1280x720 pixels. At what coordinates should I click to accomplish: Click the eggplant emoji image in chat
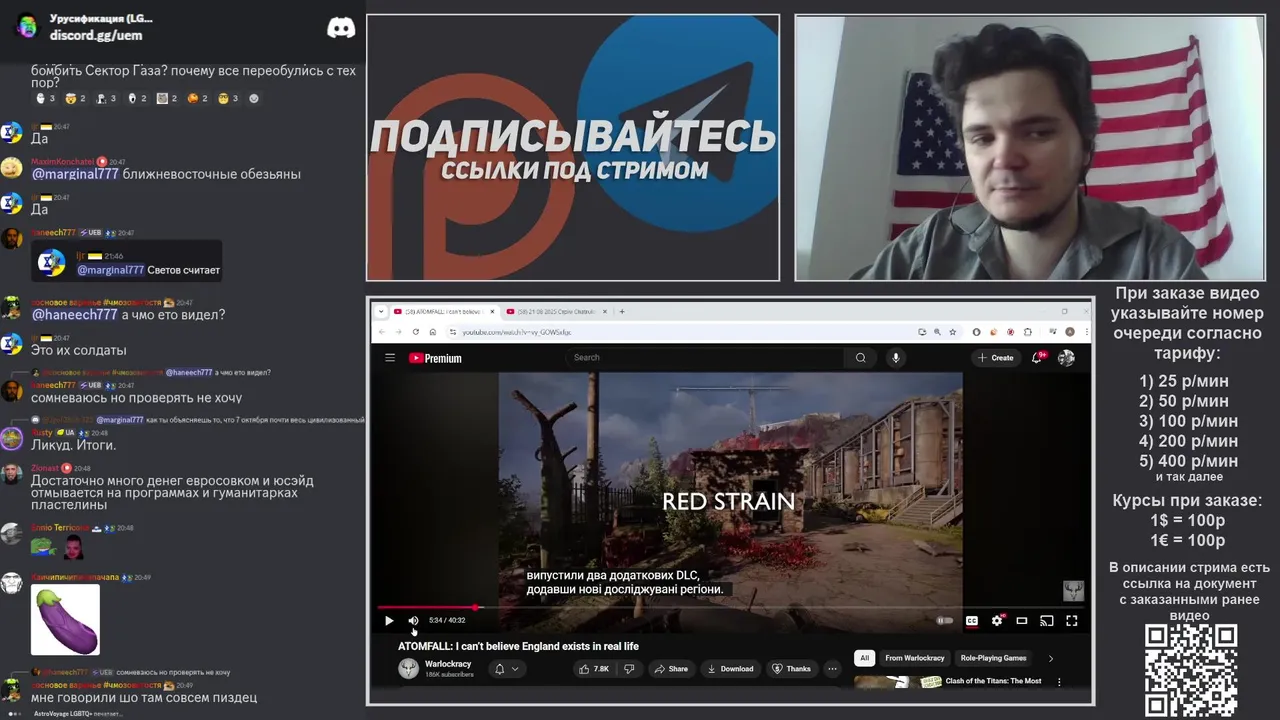point(66,620)
